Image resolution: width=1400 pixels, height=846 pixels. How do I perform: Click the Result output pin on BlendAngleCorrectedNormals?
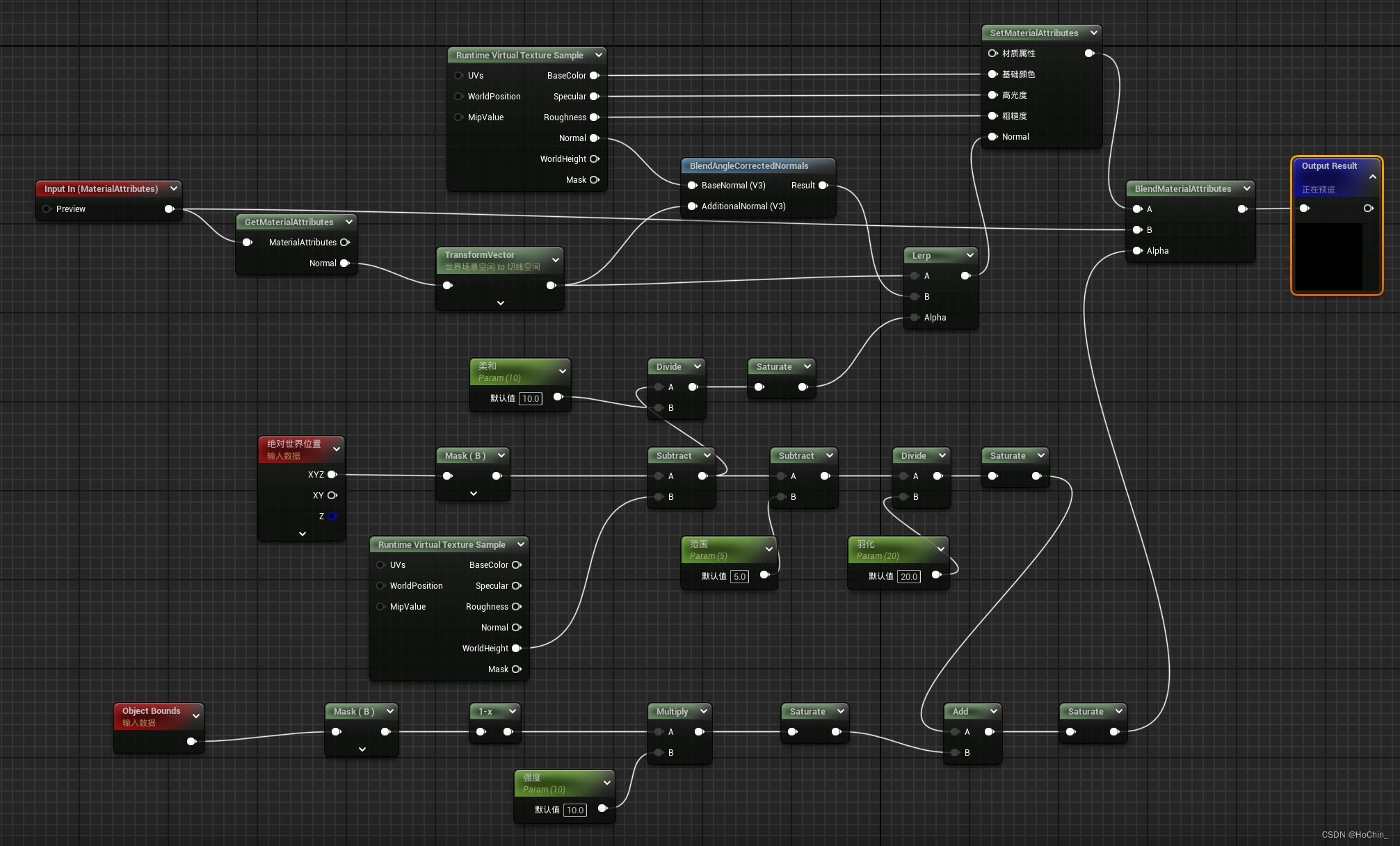823,186
